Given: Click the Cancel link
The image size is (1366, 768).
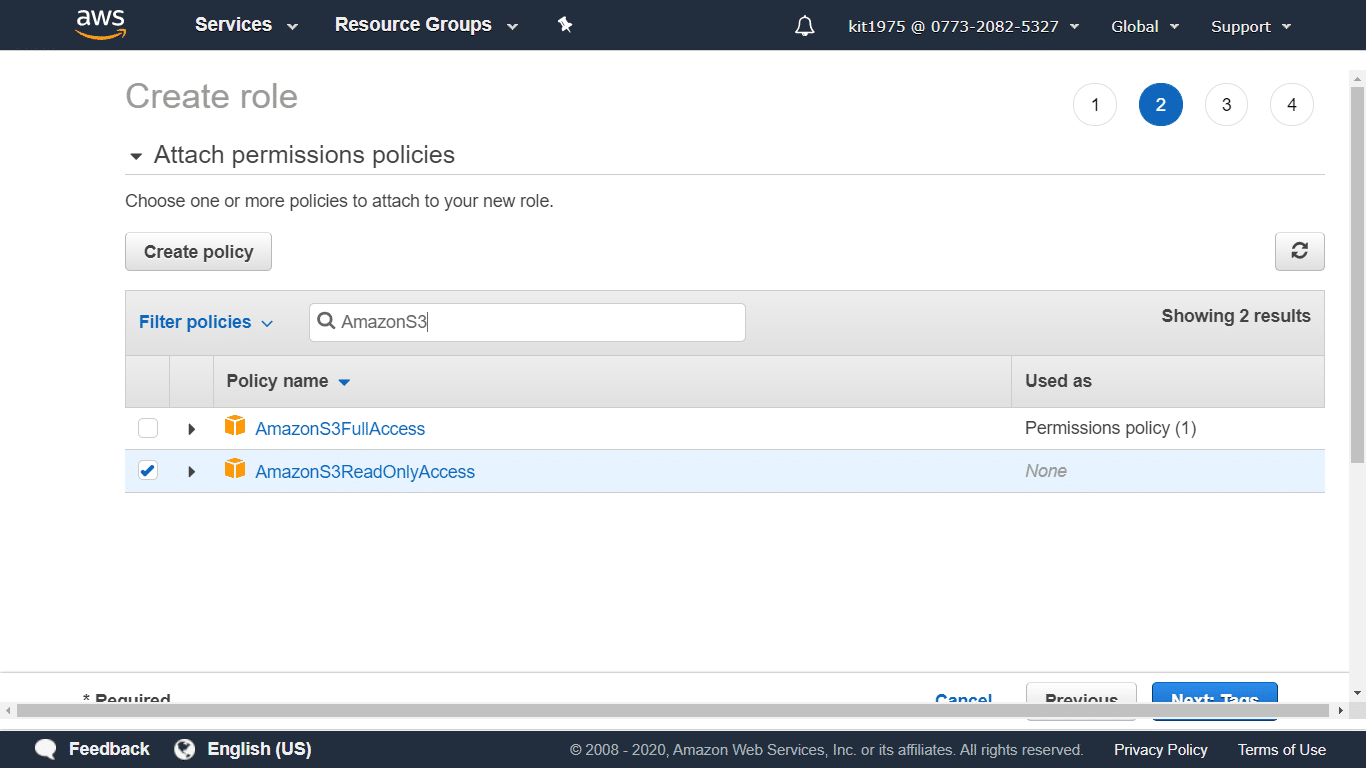Looking at the screenshot, I should (x=963, y=699).
